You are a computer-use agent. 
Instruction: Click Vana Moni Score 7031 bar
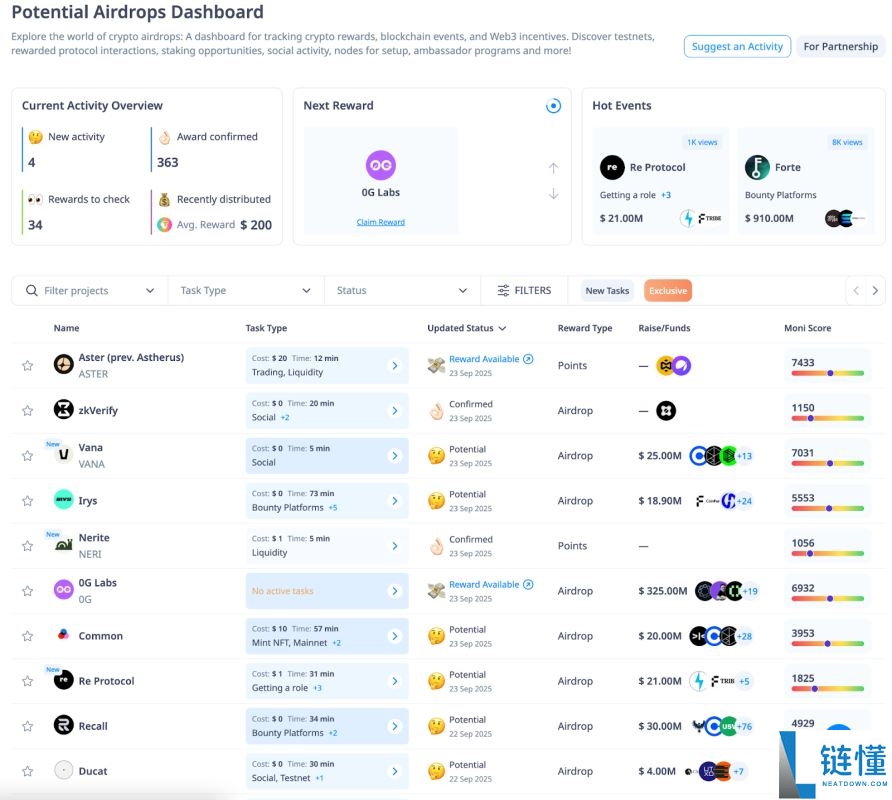click(x=828, y=463)
